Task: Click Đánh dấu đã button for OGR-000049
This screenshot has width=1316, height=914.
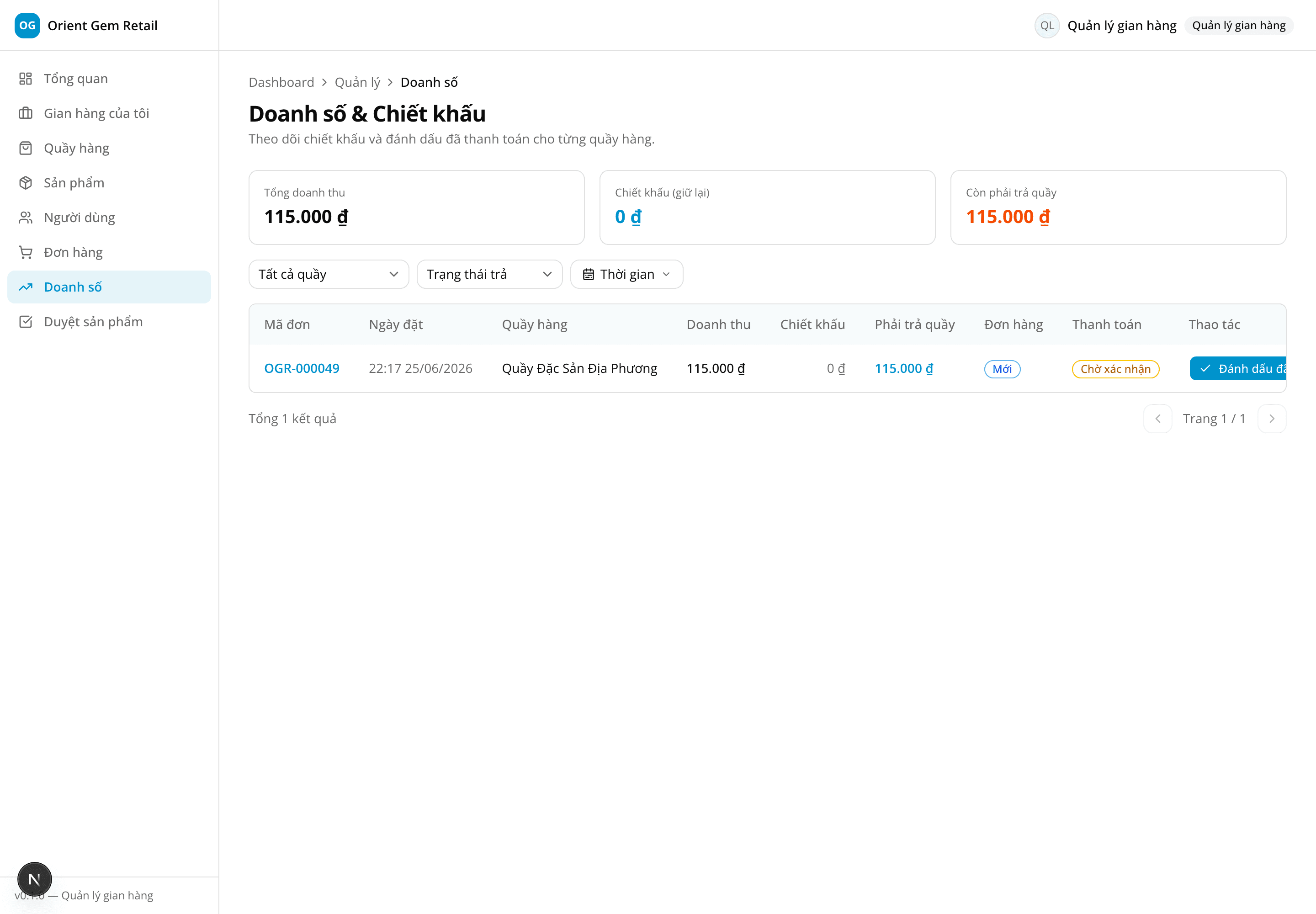Action: 1237,368
